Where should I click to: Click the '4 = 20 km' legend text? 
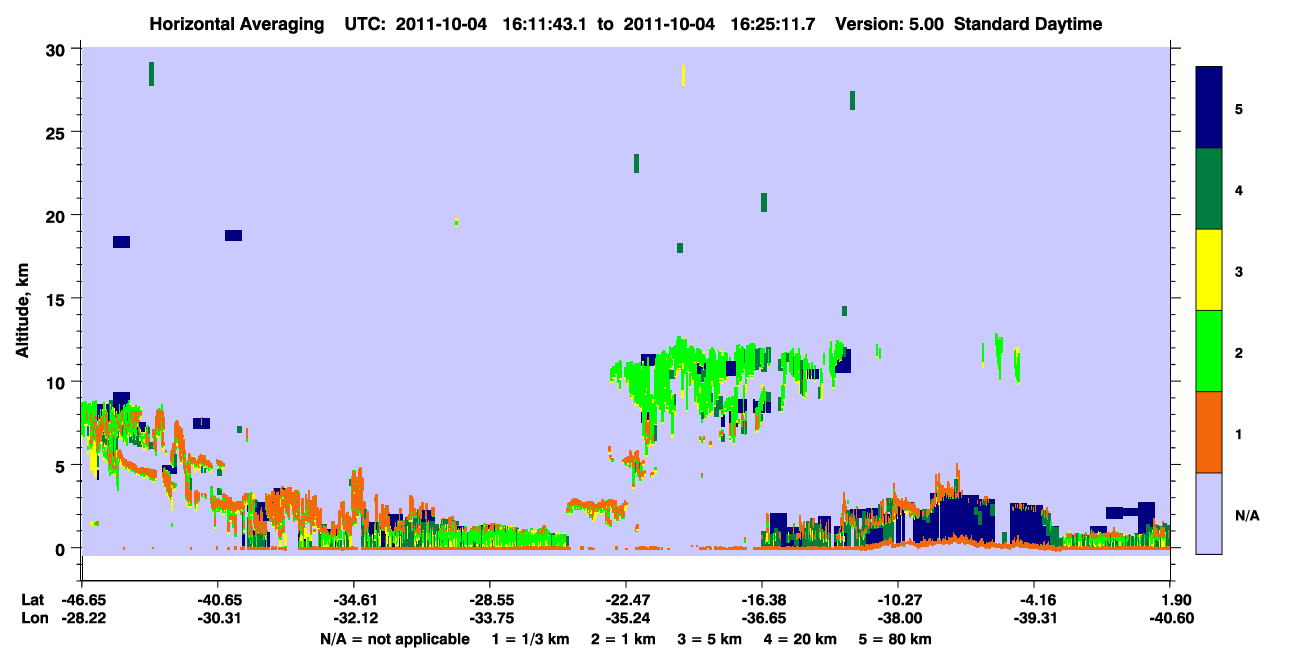pos(798,639)
